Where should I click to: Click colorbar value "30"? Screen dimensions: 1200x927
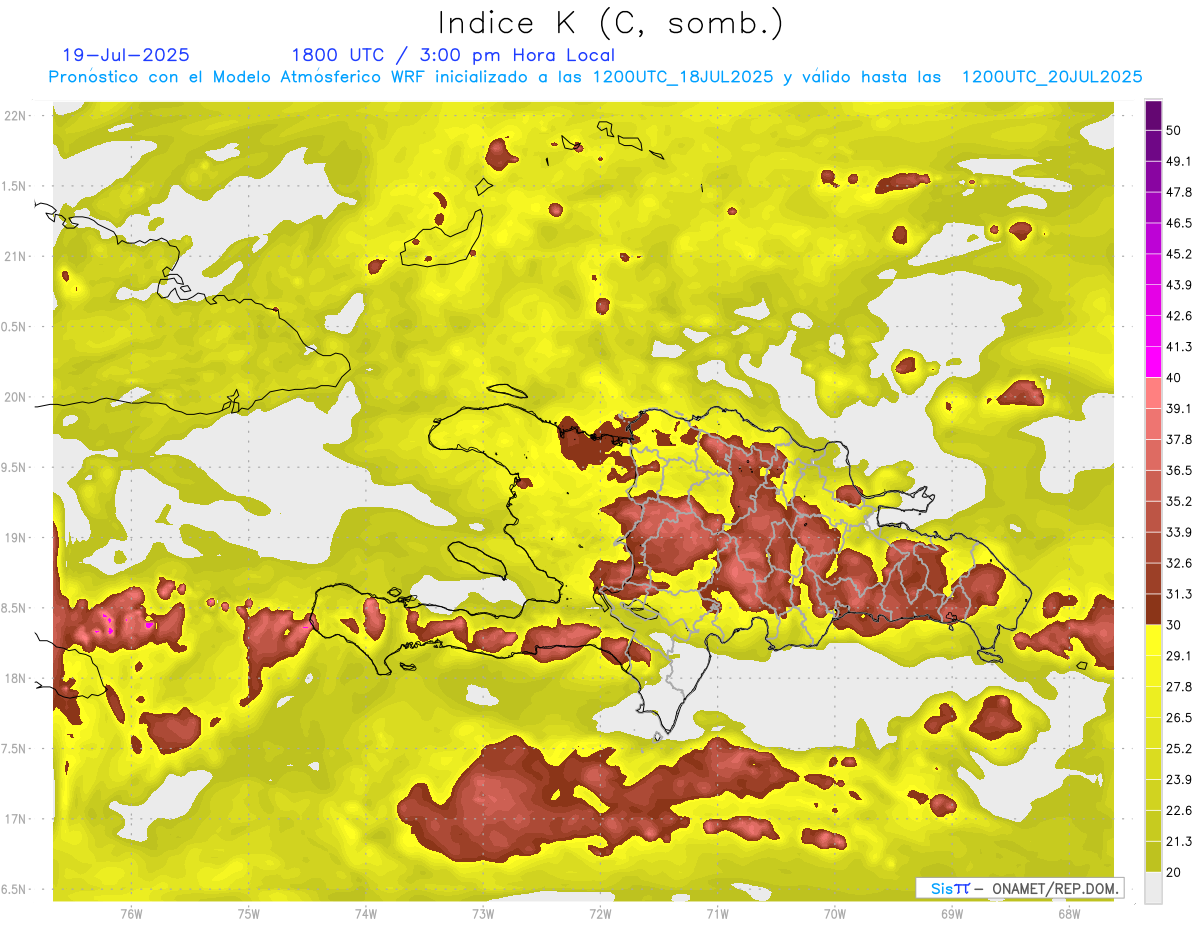pyautogui.click(x=1174, y=625)
